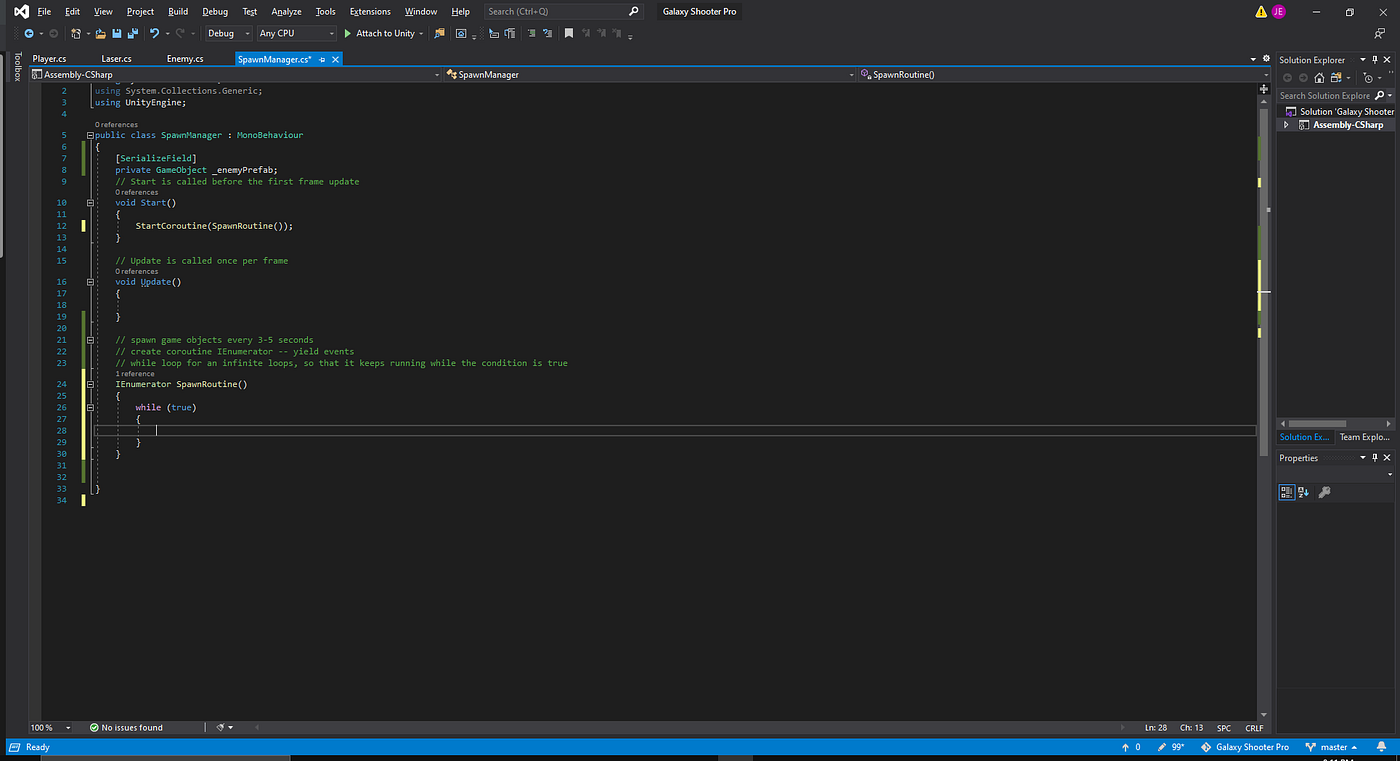Click the pencil pending changes 99* indicator
Image resolution: width=1400 pixels, height=761 pixels.
(1170, 747)
